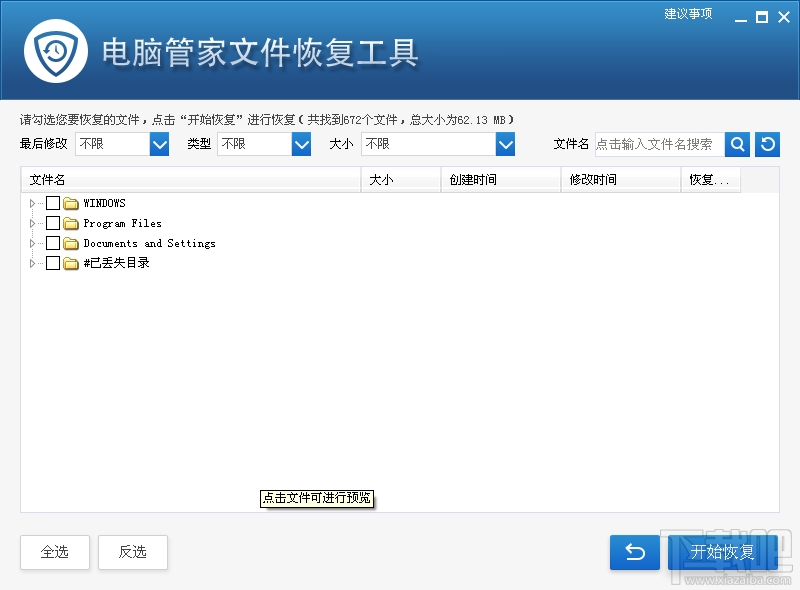Expand the #已丢失目录 tree node

[32, 263]
